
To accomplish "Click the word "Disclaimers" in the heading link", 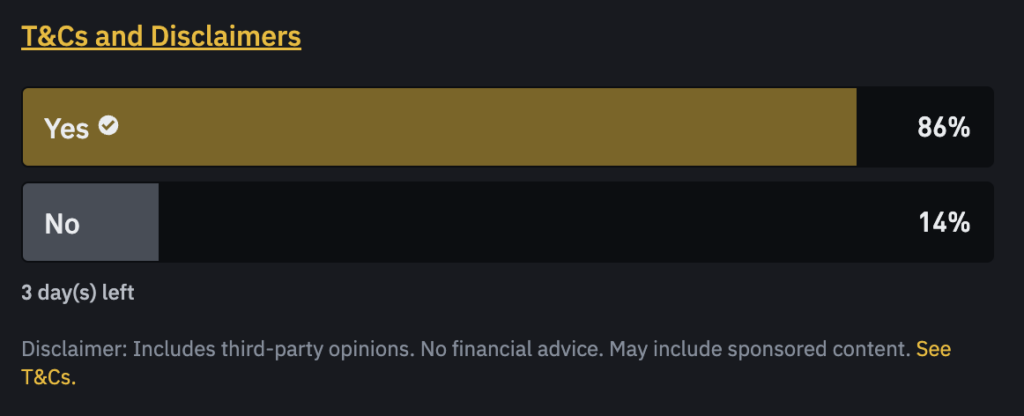I will click(225, 36).
